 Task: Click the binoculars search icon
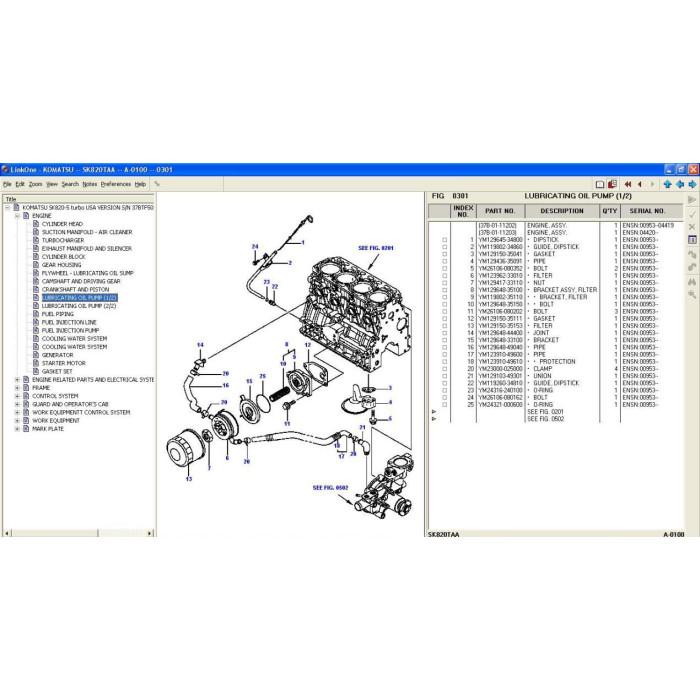[692, 282]
